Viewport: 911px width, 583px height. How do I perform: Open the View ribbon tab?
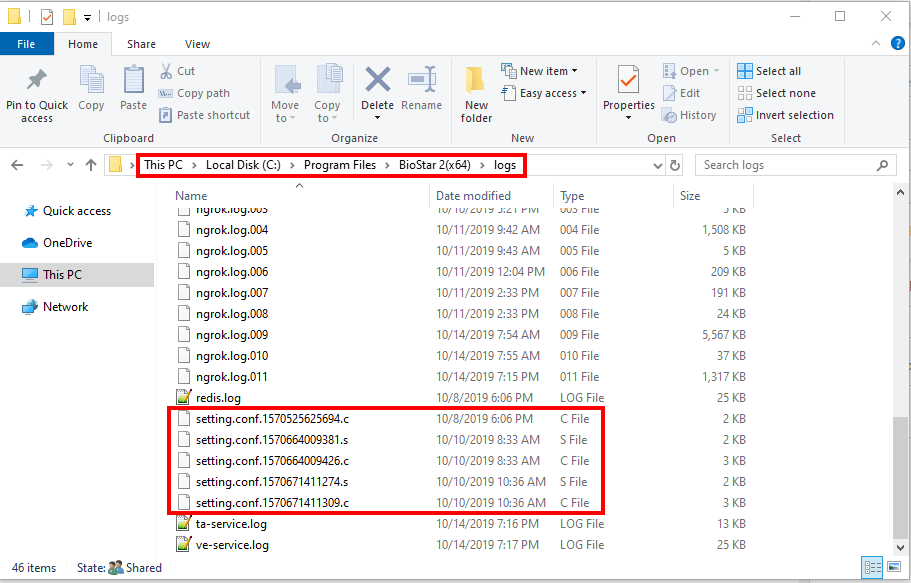pyautogui.click(x=197, y=44)
